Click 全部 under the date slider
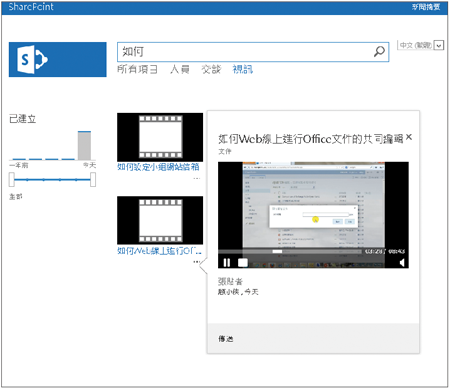Image resolution: width=450 pixels, height=390 pixels. click(x=16, y=197)
